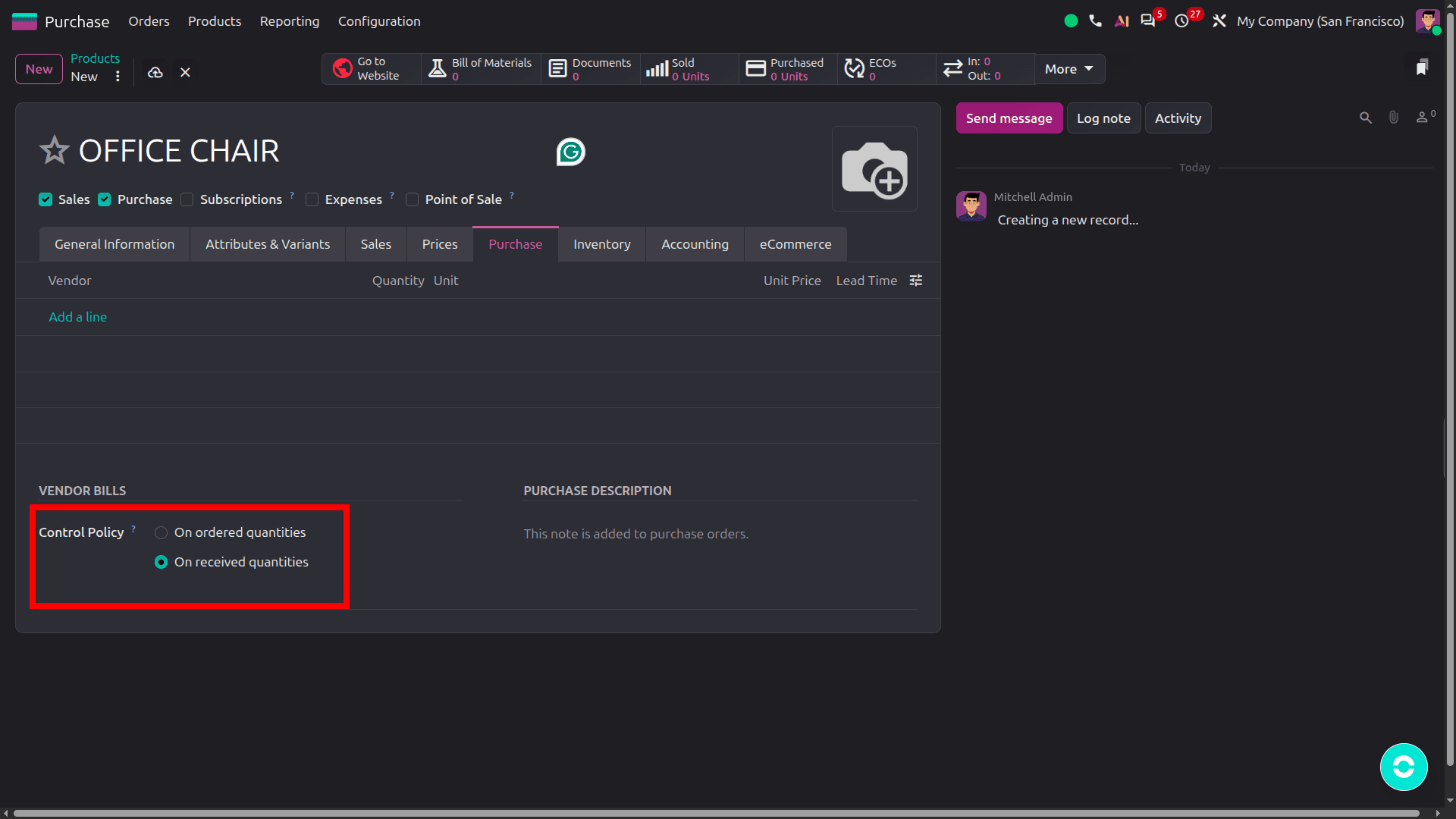Enable the Expenses checkbox

(312, 199)
